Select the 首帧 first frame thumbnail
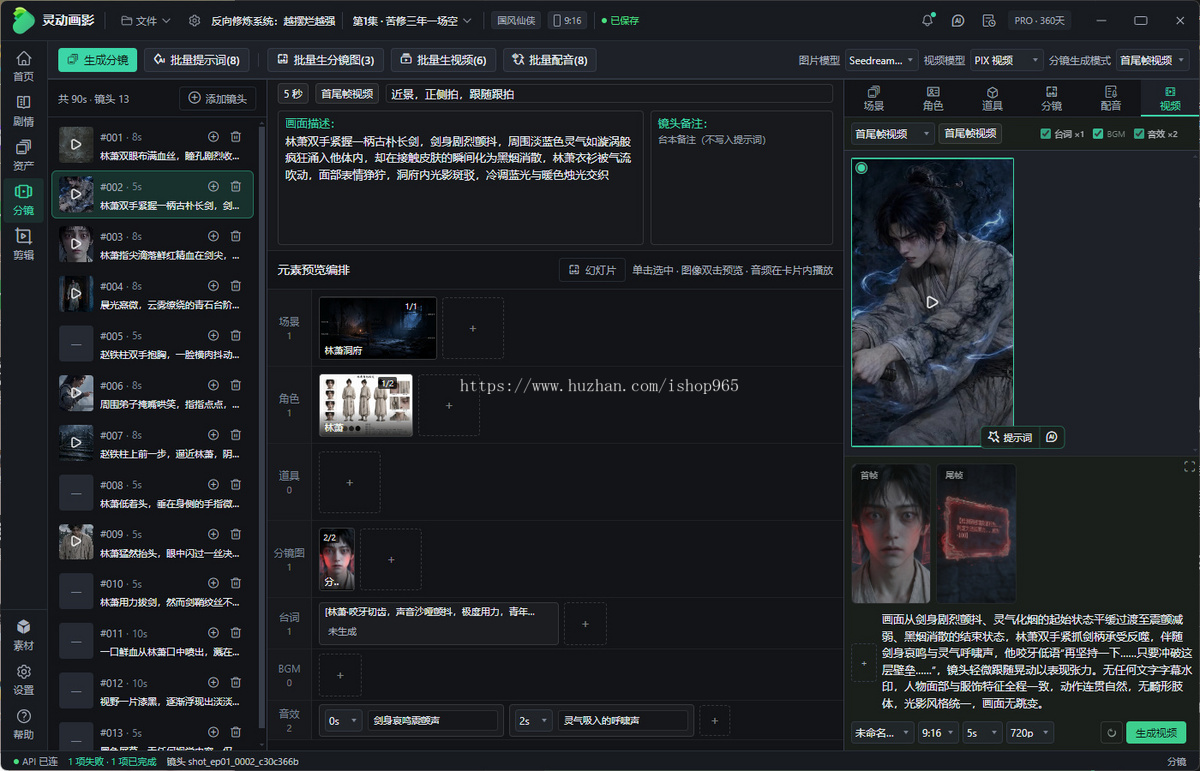1200x771 pixels. coord(891,534)
